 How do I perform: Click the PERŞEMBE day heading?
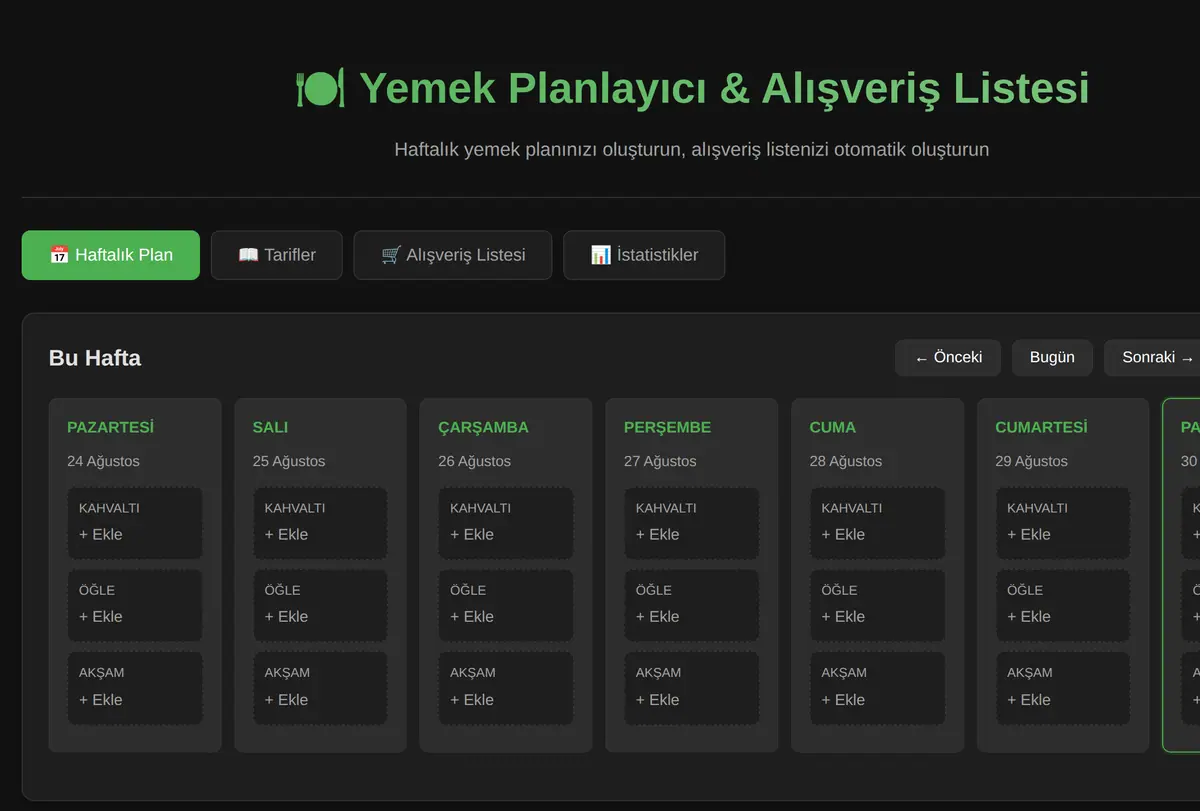667,427
